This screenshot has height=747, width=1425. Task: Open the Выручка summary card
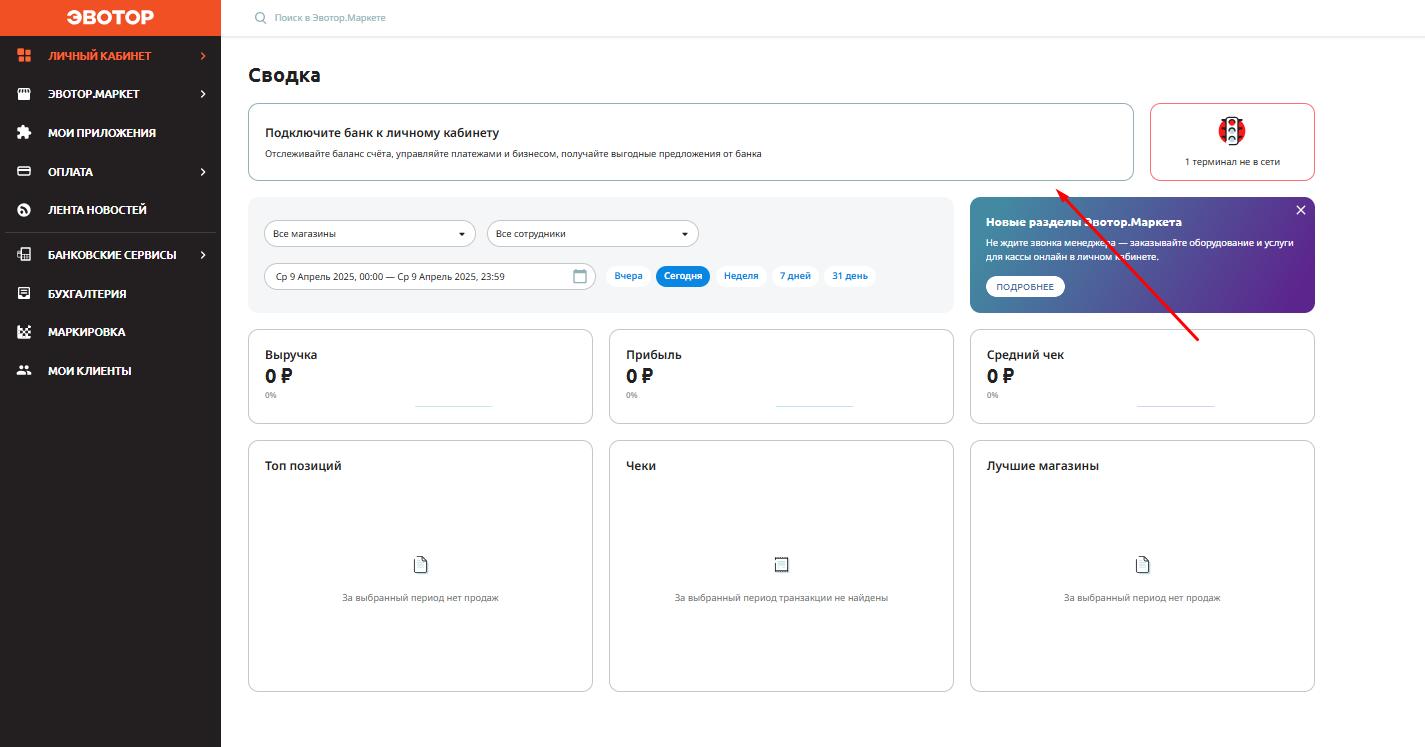420,377
